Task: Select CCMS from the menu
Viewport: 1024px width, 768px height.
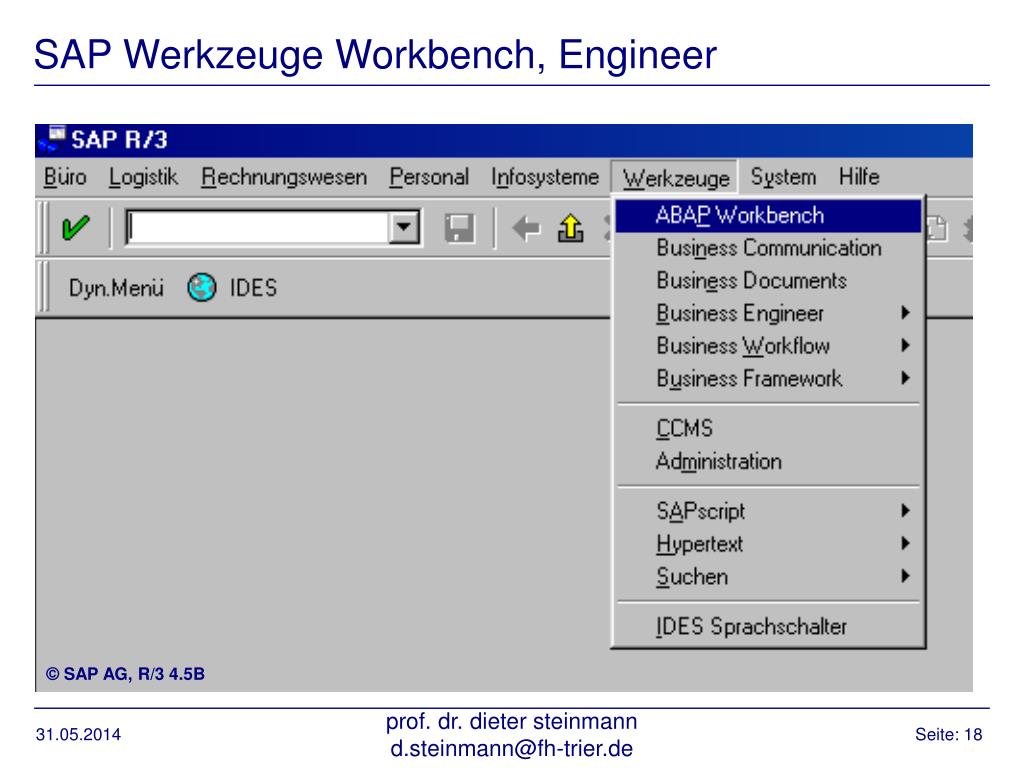Action: click(x=768, y=428)
